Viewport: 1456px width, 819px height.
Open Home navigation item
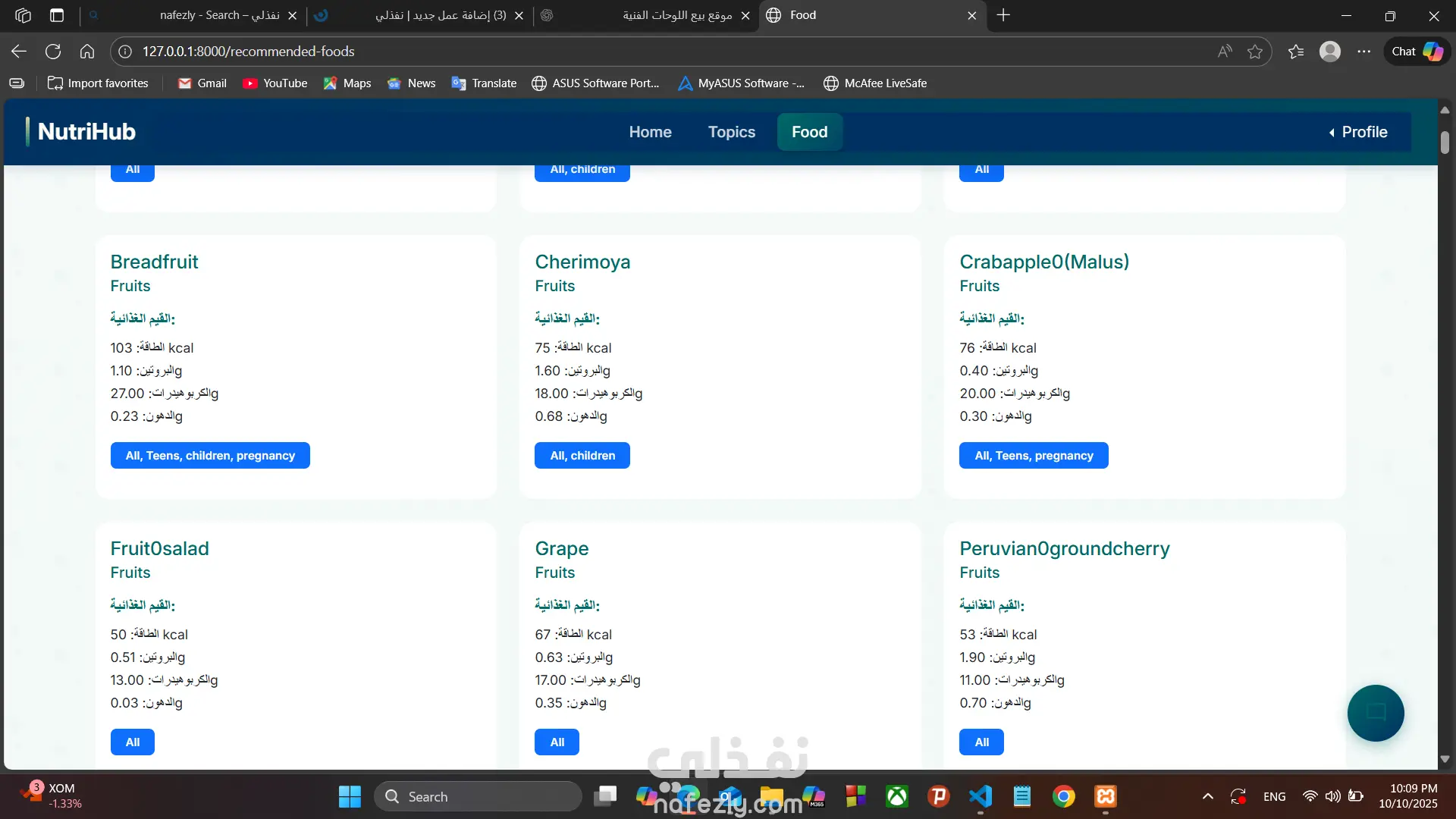pyautogui.click(x=650, y=132)
